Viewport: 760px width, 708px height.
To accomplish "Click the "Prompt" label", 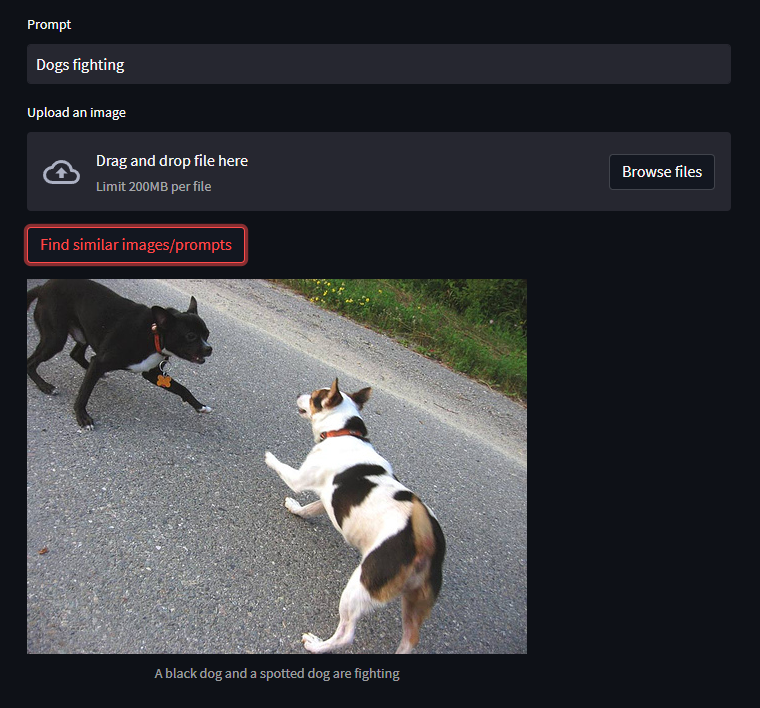I will 49,24.
